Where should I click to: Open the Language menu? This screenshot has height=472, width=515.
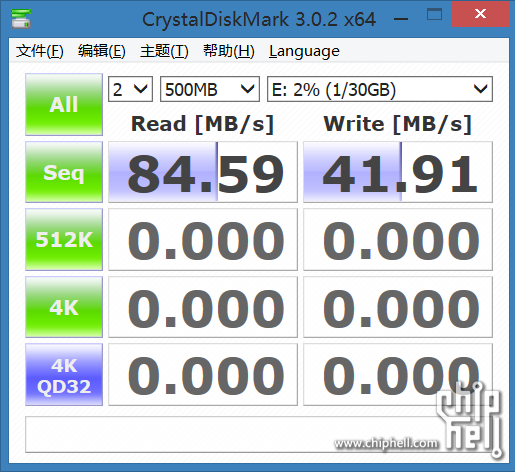(x=304, y=51)
